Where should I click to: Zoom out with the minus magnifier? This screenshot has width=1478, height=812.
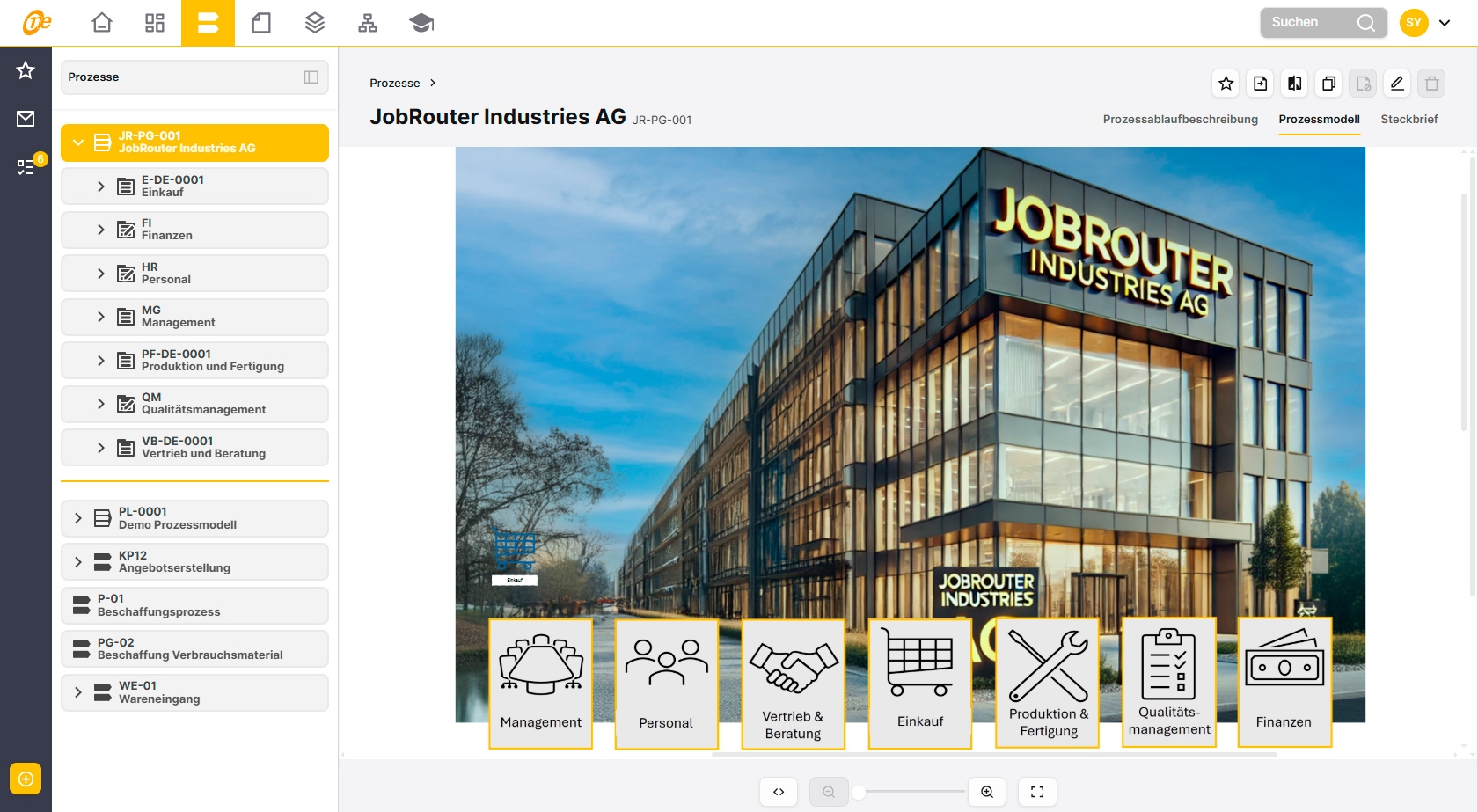click(x=829, y=792)
